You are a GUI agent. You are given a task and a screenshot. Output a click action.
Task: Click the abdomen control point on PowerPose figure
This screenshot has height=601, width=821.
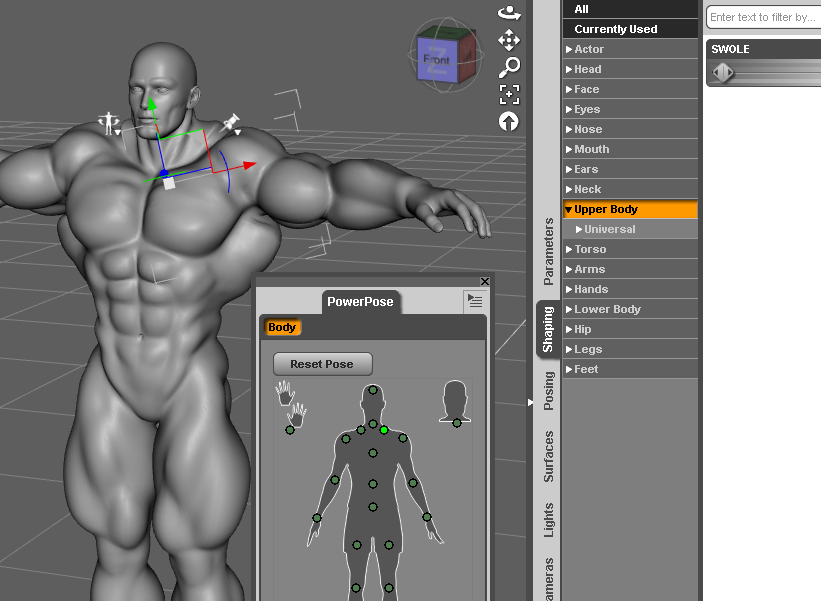373,484
